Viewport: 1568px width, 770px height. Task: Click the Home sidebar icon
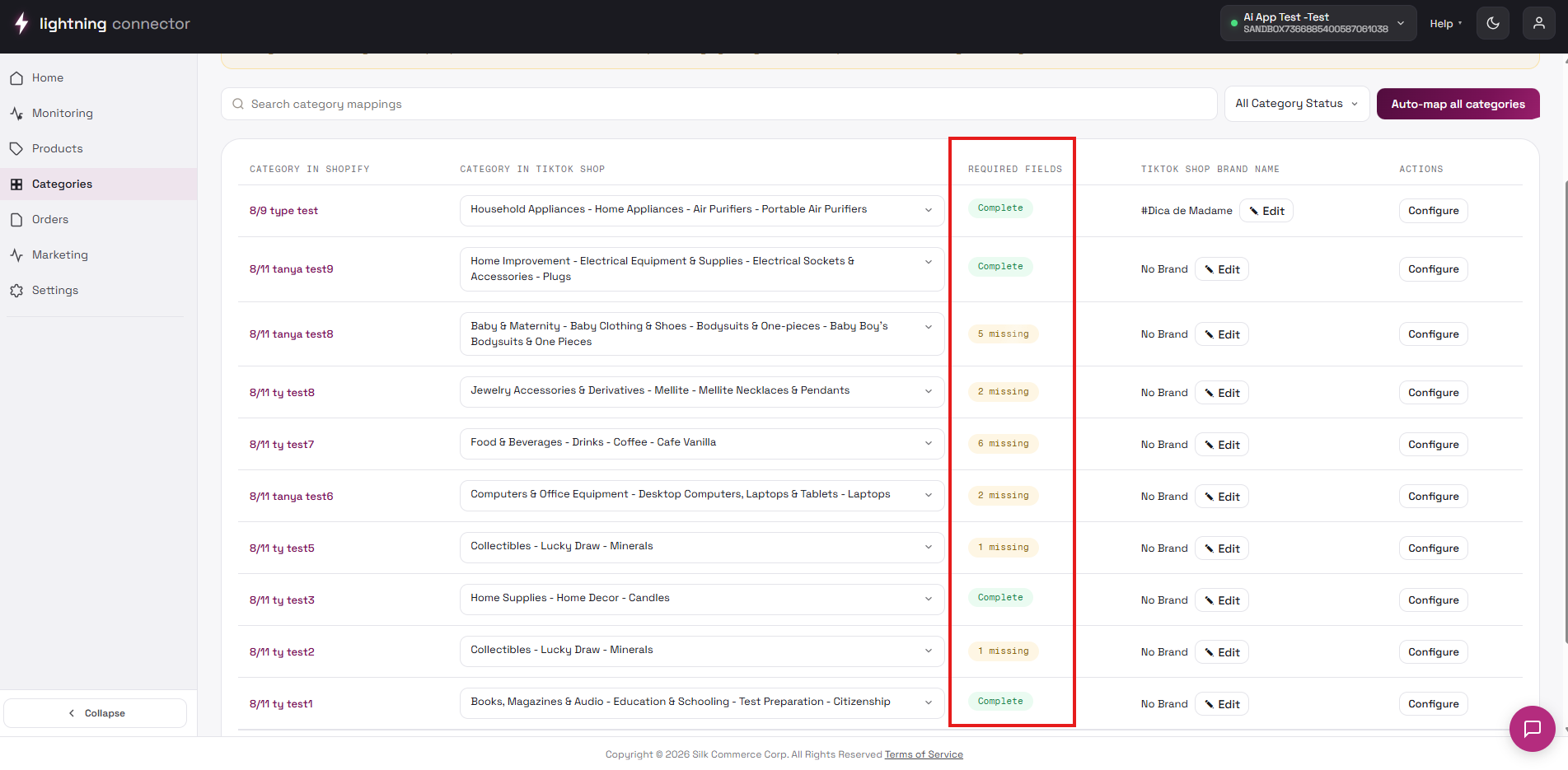pos(16,78)
